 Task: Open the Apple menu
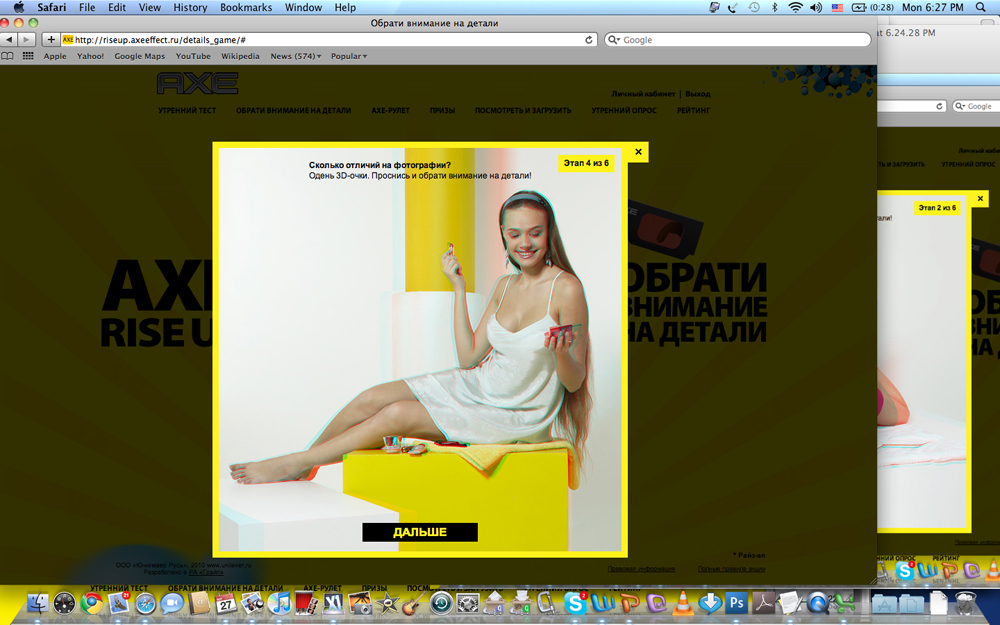point(18,7)
